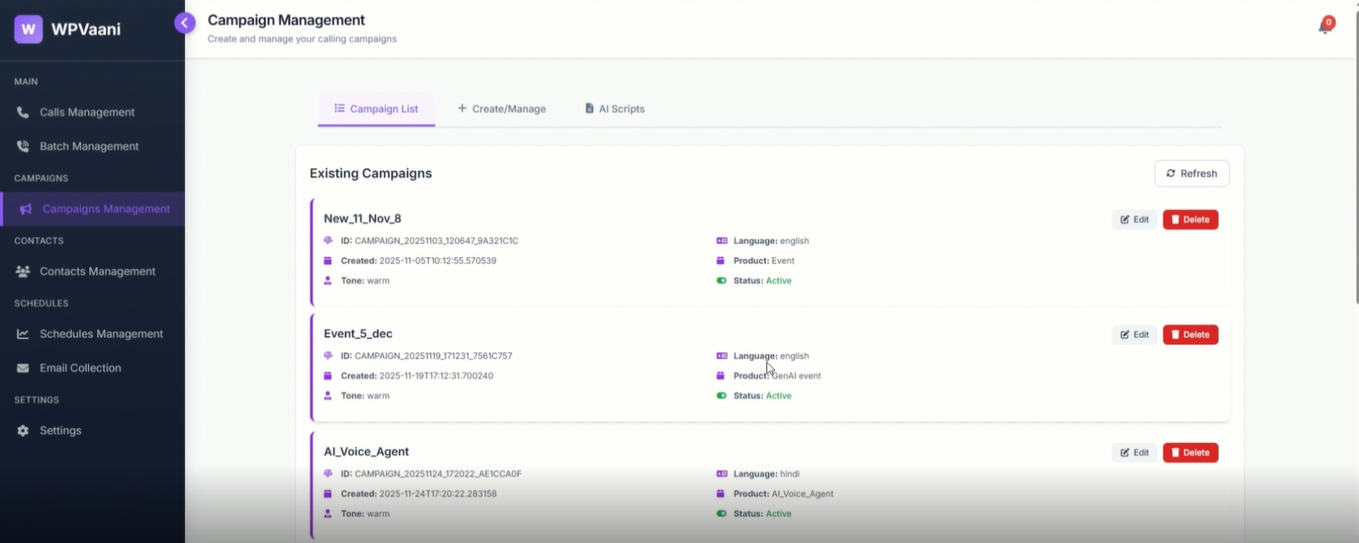The height and width of the screenshot is (543, 1359).
Task: Click the Tone person icon of New_11_Nov_8
Action: (328, 281)
